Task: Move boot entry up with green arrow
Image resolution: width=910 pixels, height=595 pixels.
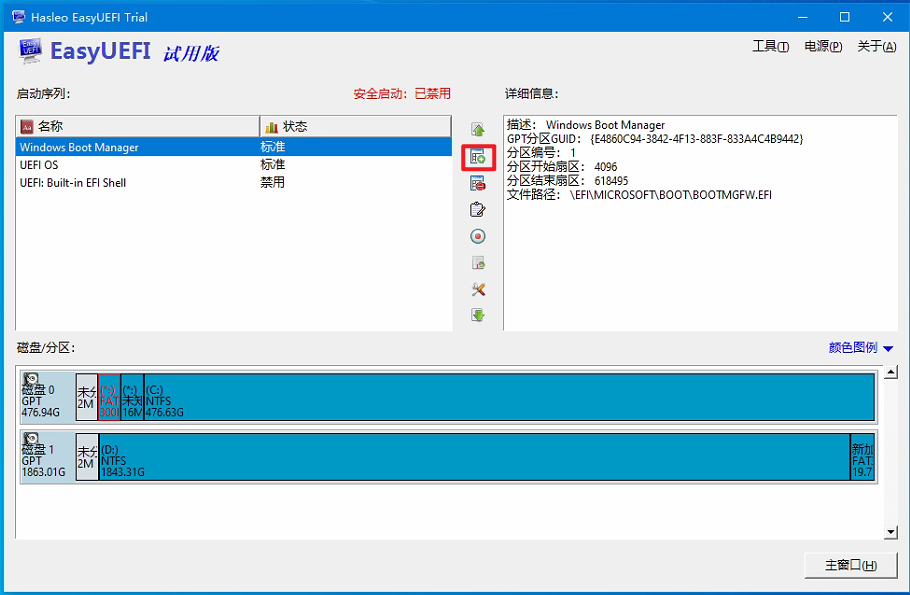Action: coord(478,130)
